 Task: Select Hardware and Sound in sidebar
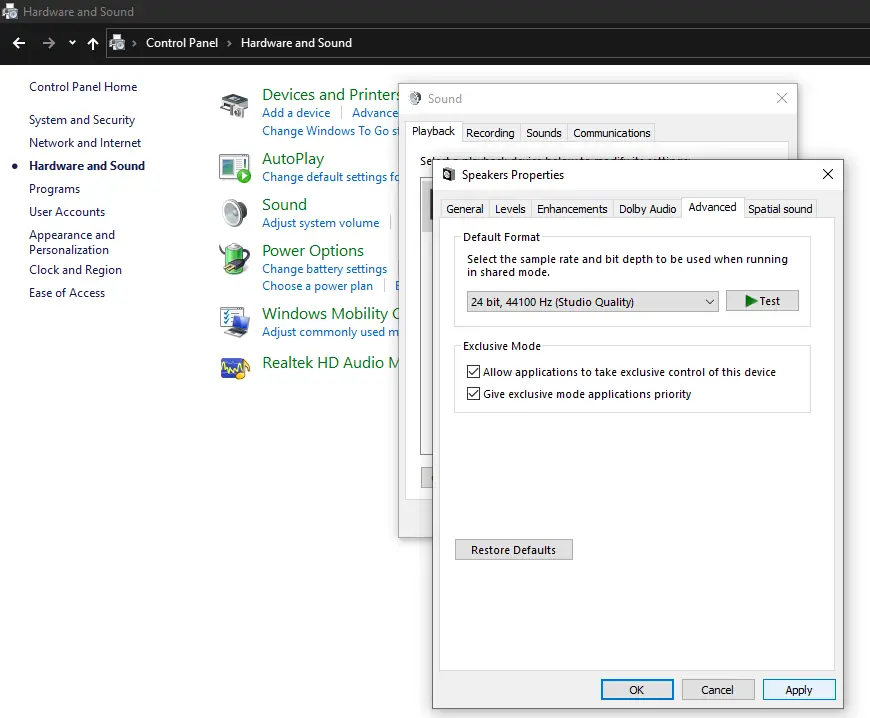point(87,166)
